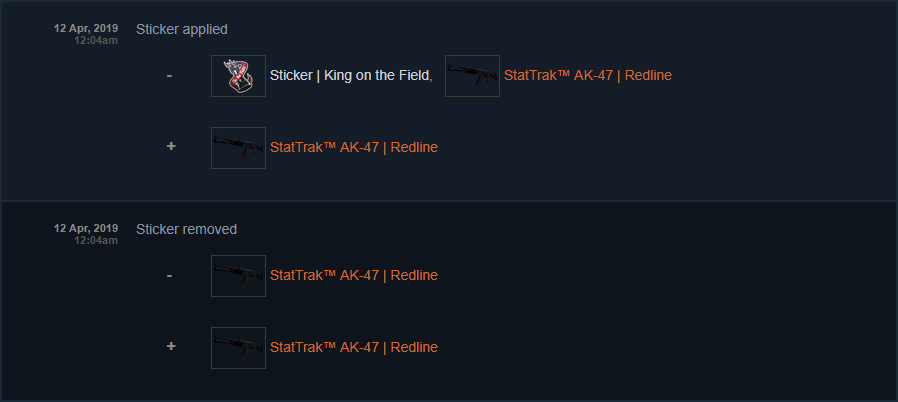
Task: Click the 12:04am time of Sticker applied entry
Action: (96, 41)
